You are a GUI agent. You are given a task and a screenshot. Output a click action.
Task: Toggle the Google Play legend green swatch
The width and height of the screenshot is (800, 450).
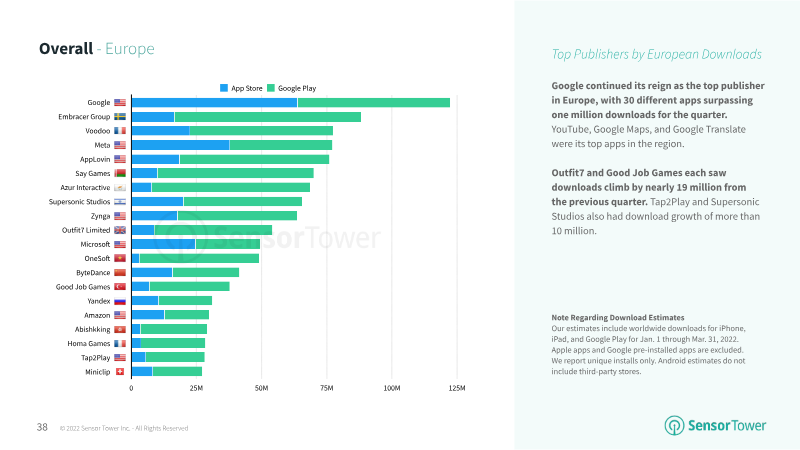(271, 88)
